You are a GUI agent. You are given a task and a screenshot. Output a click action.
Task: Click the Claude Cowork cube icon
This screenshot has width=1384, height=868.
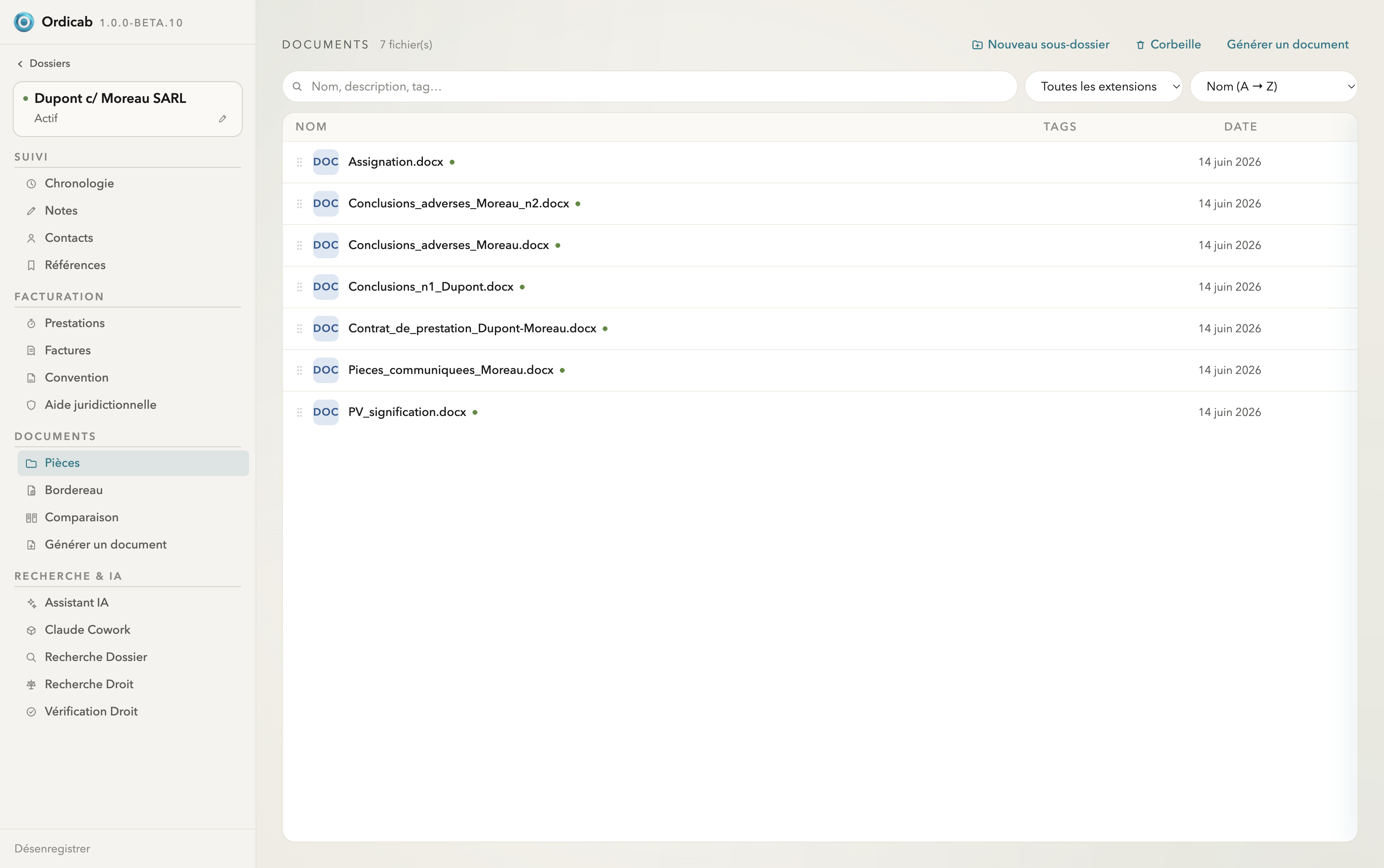(x=32, y=630)
